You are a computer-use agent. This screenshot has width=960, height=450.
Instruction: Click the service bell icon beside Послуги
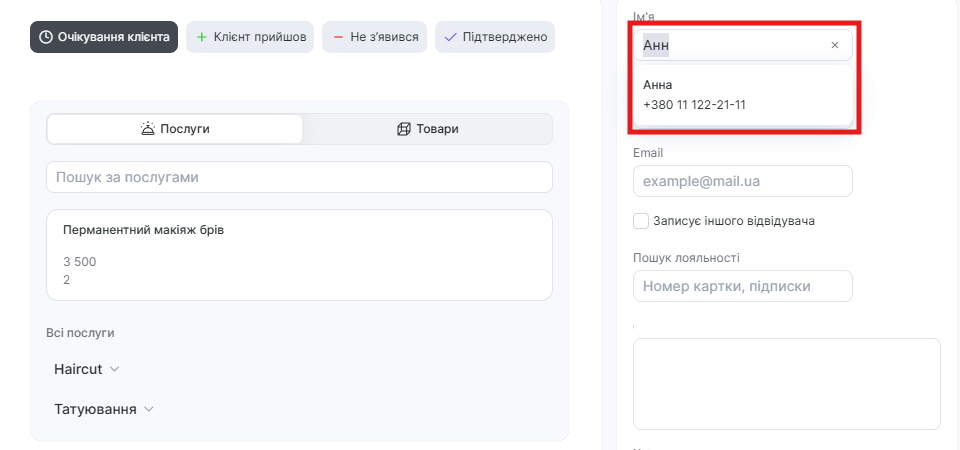pyautogui.click(x=148, y=129)
